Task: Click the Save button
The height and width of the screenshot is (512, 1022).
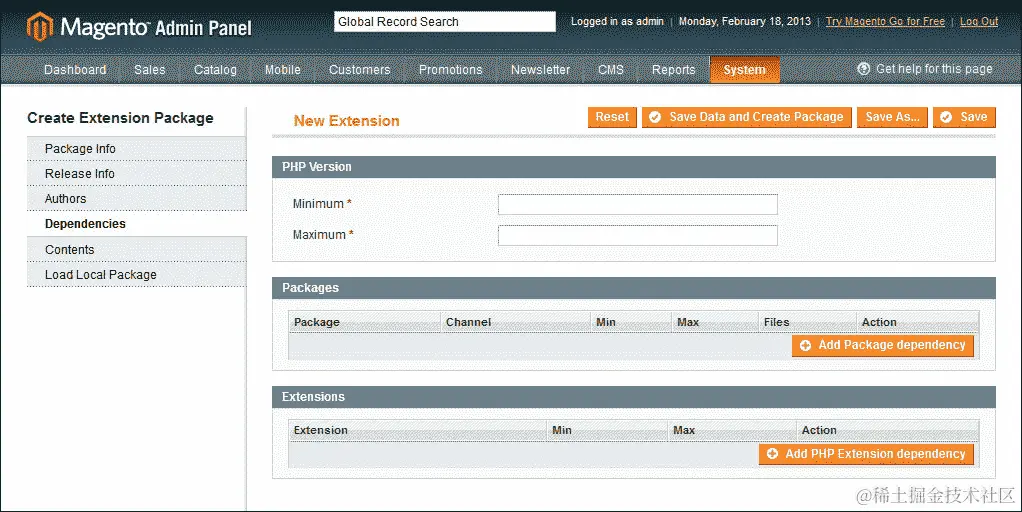Action: [x=965, y=117]
